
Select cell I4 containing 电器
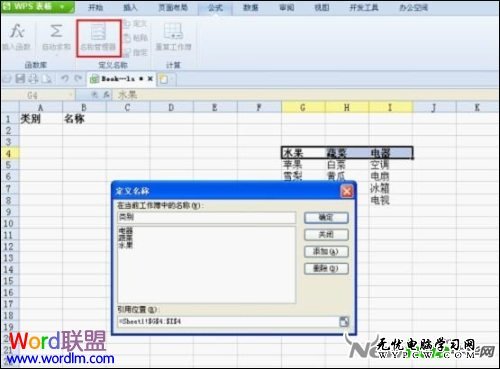(x=391, y=153)
